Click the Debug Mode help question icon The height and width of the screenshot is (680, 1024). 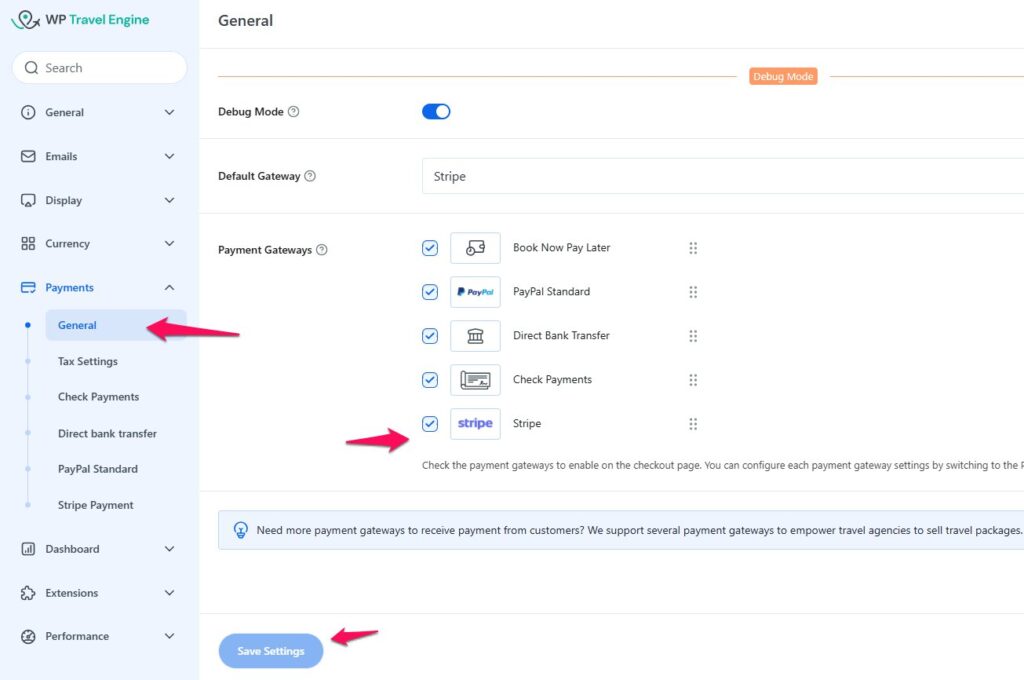point(293,112)
